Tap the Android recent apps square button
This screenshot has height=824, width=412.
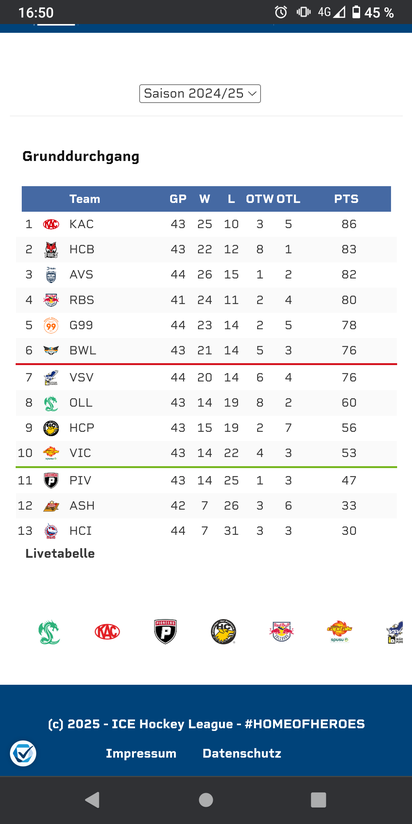pos(318,800)
